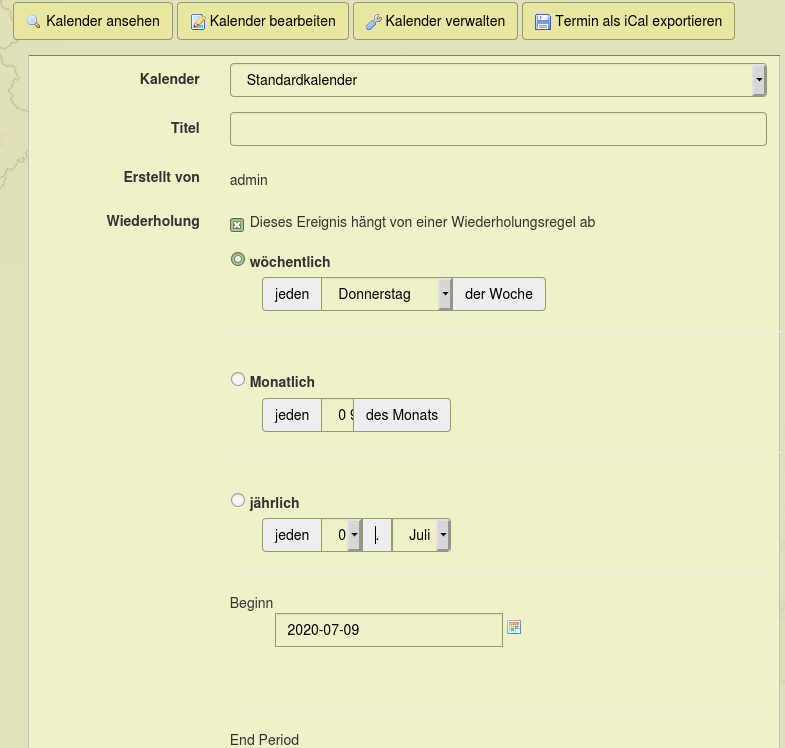Click the Titel field label
This screenshot has width=785, height=748.
pos(185,128)
